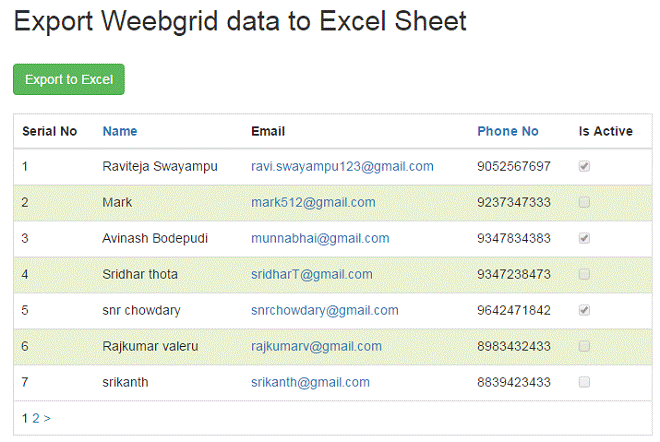The image size is (660, 442).
Task: Open email link rajkumarv@gmail.com
Action: tap(316, 346)
